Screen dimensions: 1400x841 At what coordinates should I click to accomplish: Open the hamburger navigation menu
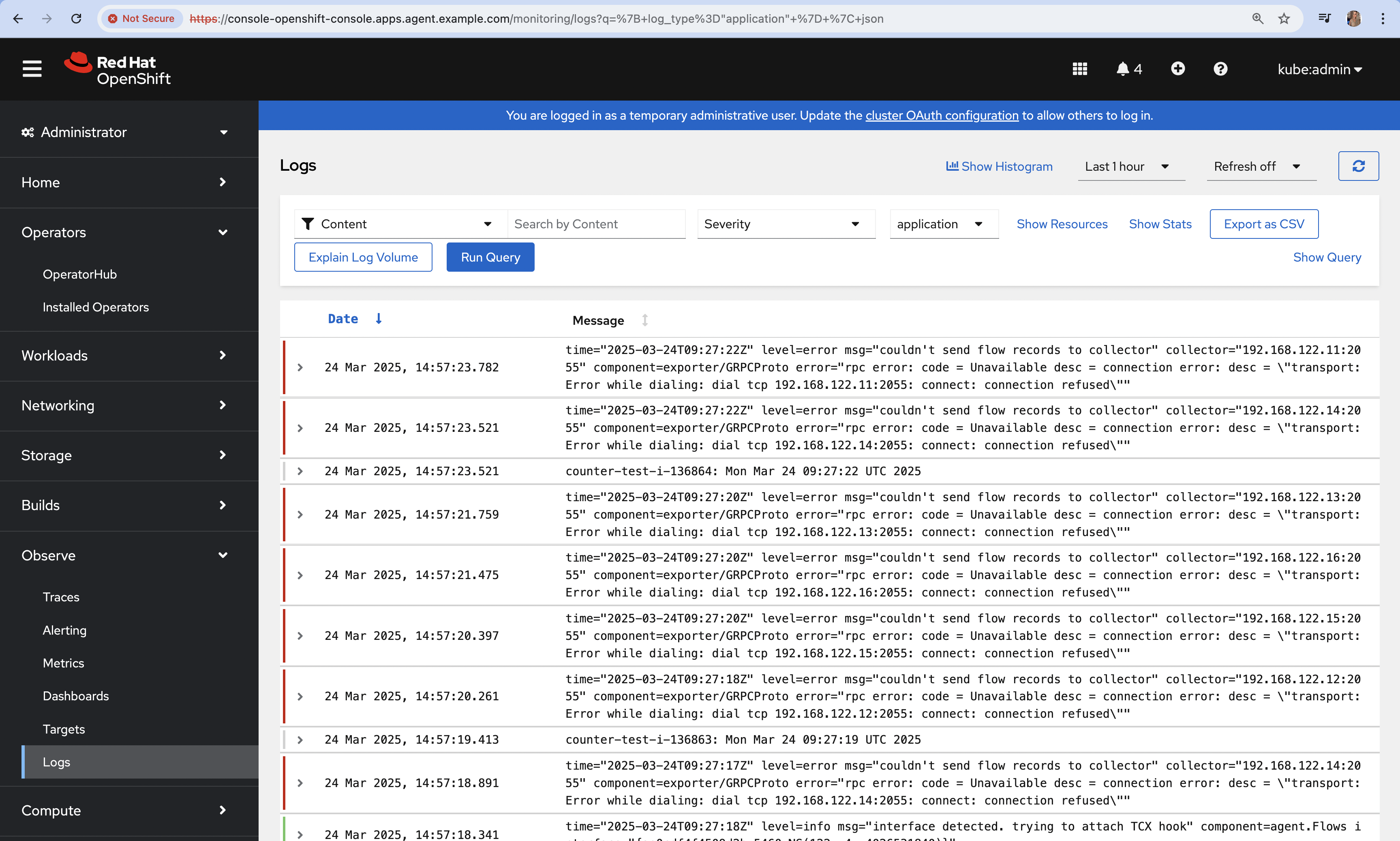[32, 69]
